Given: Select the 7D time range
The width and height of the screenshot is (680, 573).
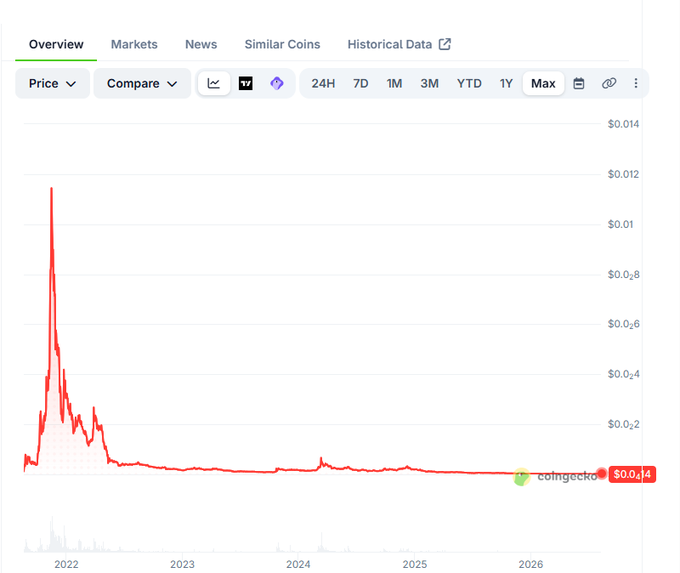Looking at the screenshot, I should [x=360, y=83].
